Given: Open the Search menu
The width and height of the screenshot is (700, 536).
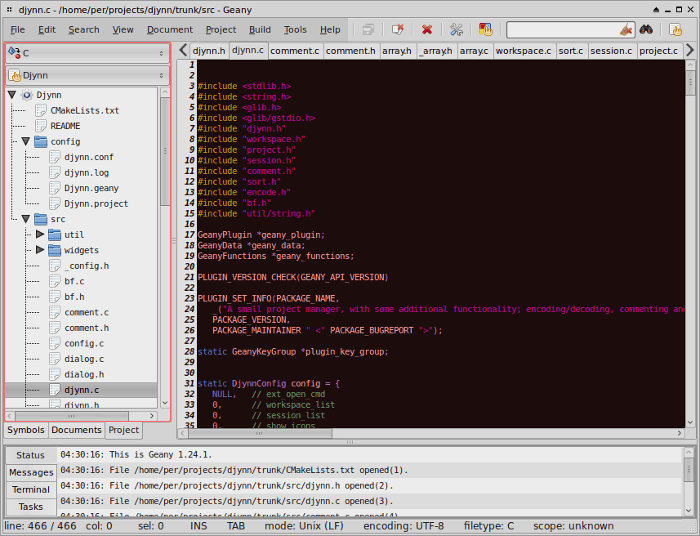Looking at the screenshot, I should (x=84, y=30).
